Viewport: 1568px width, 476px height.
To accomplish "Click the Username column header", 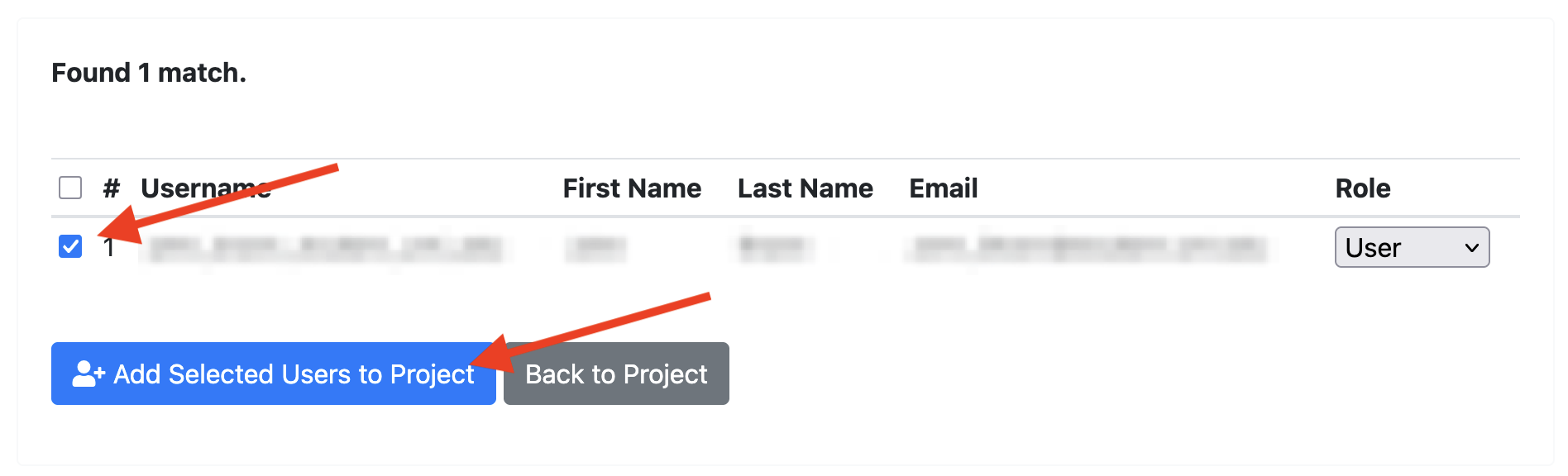I will coord(206,188).
